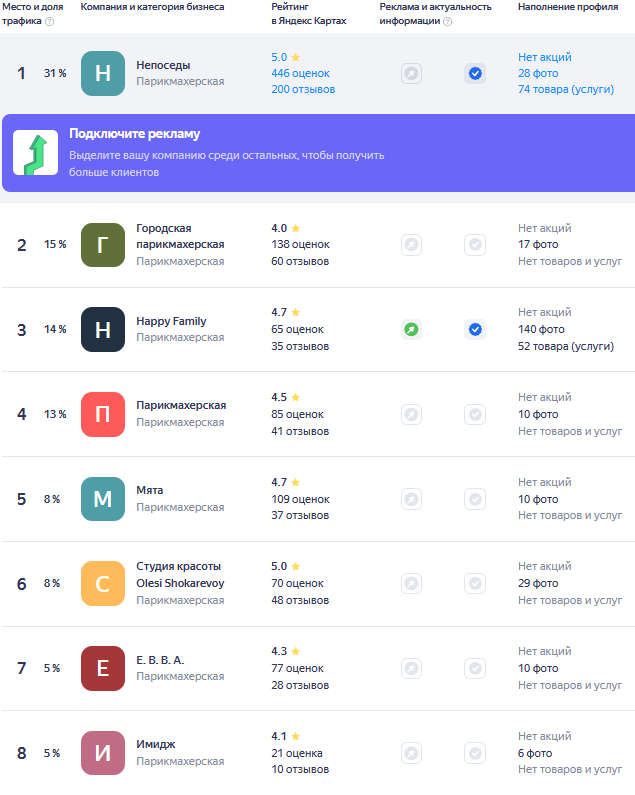
Task: Click 85 оценок in the 13 % Парикмахерская row
Action: click(x=297, y=414)
